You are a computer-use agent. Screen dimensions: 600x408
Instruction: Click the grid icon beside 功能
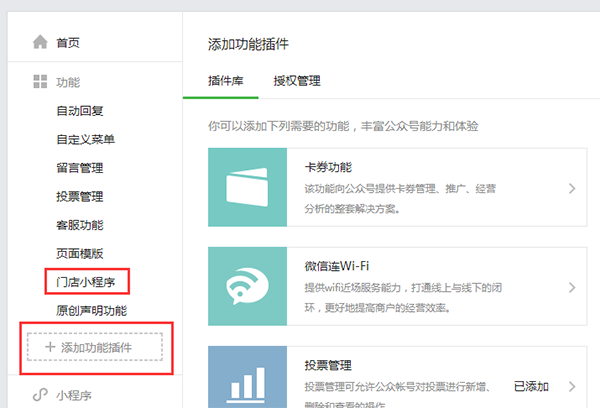coord(40,82)
